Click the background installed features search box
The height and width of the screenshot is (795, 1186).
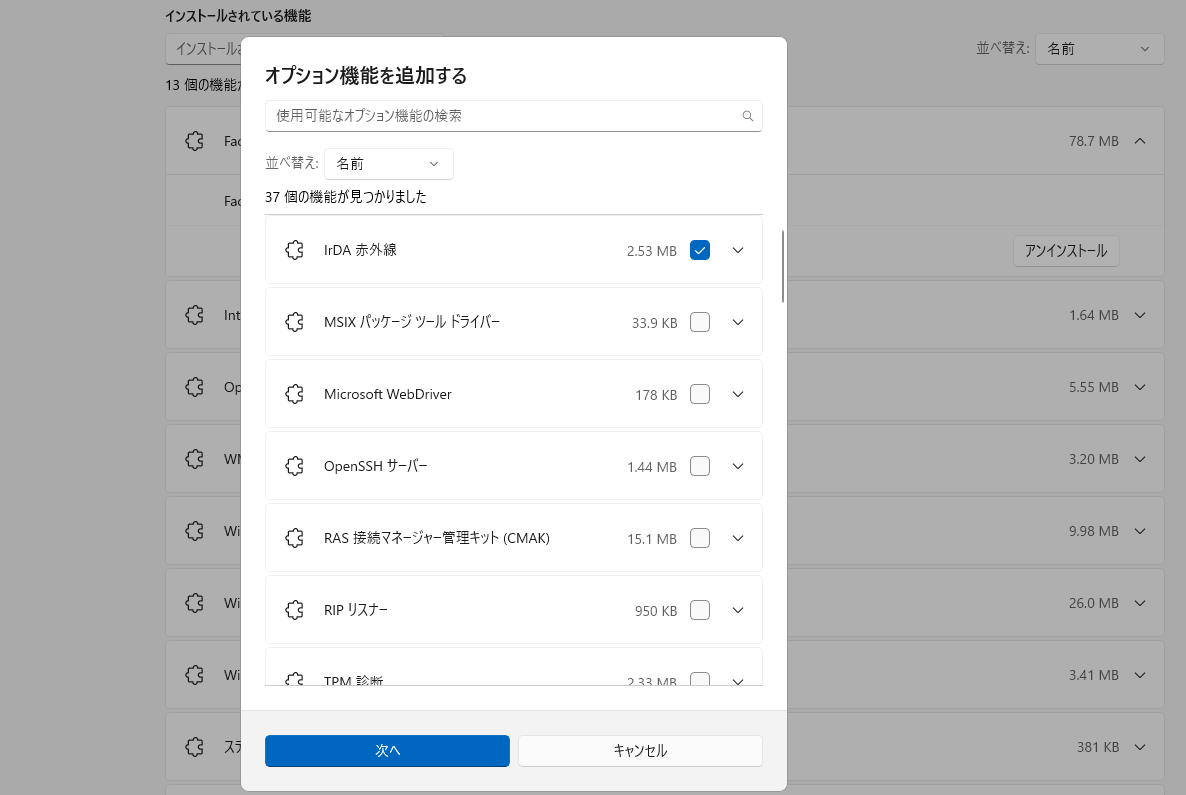(x=203, y=48)
